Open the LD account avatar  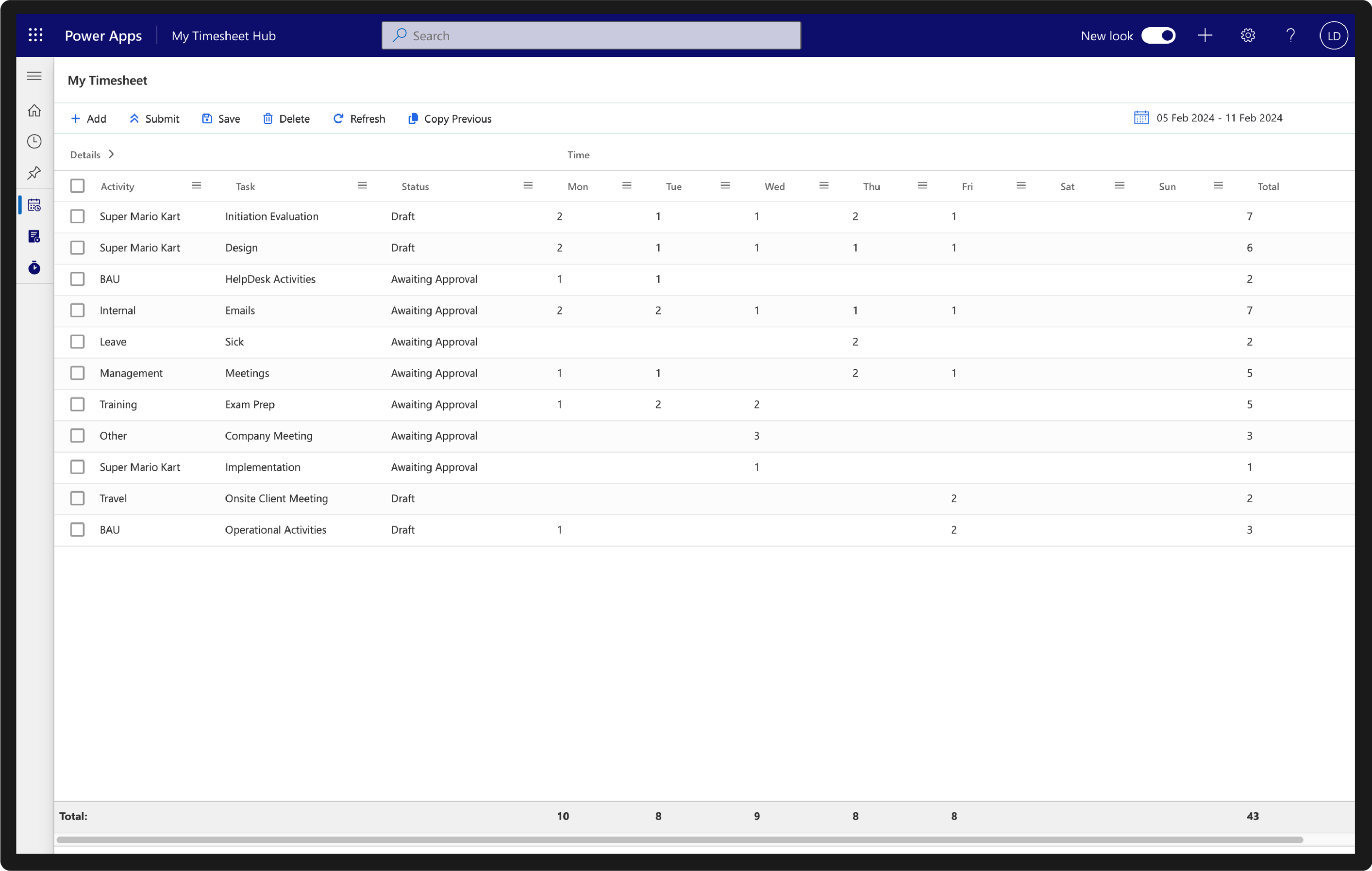1333,35
